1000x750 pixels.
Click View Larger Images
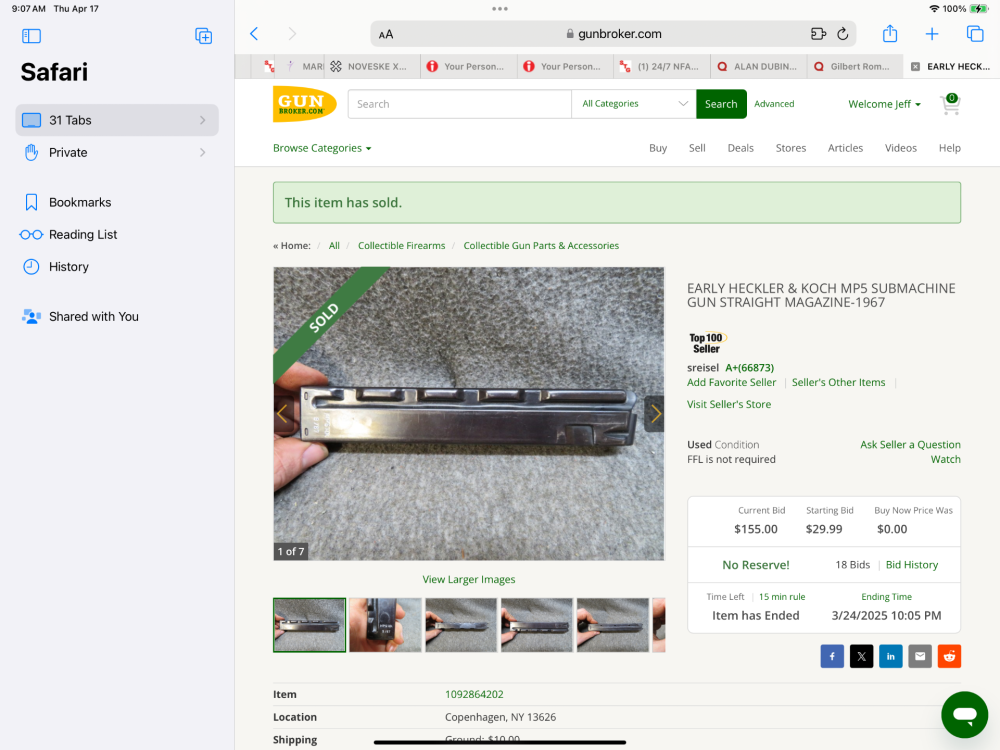(469, 580)
